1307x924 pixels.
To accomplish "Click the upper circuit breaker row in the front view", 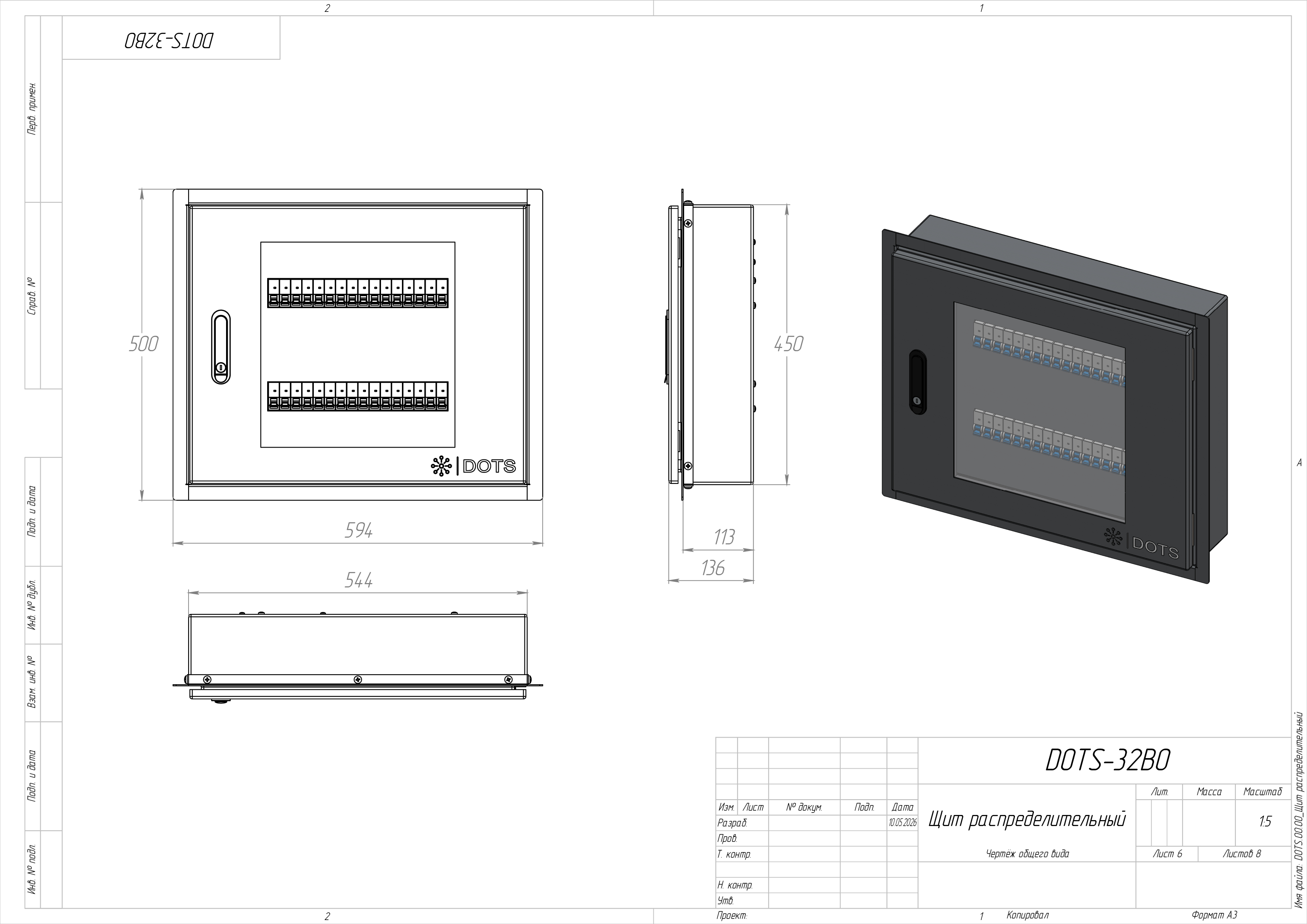I will (x=358, y=293).
